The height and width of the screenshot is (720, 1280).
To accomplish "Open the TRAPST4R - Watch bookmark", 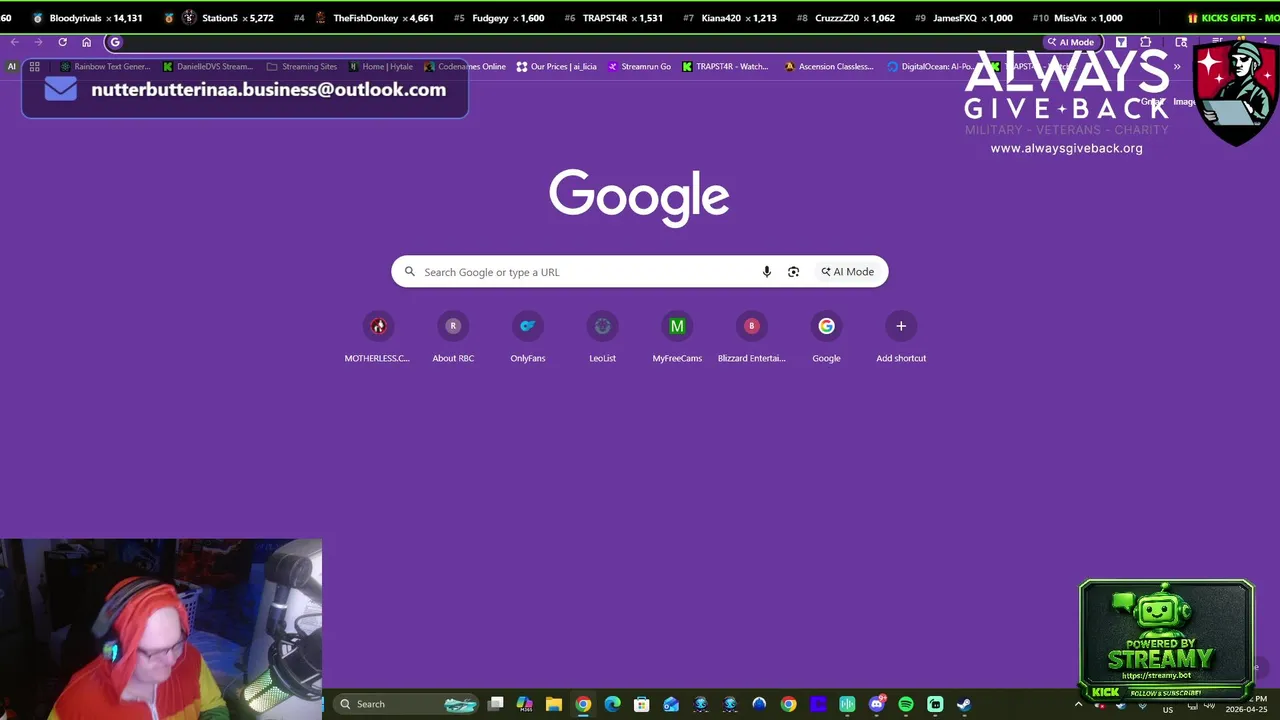I will 726,67.
